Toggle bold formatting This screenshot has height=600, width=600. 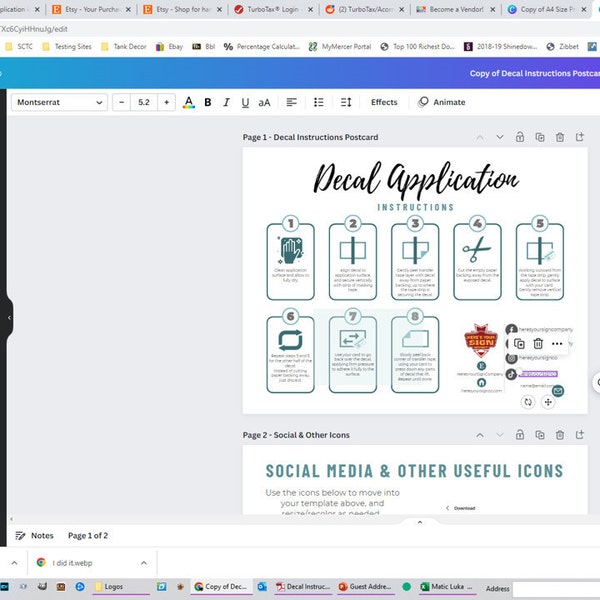[x=208, y=102]
